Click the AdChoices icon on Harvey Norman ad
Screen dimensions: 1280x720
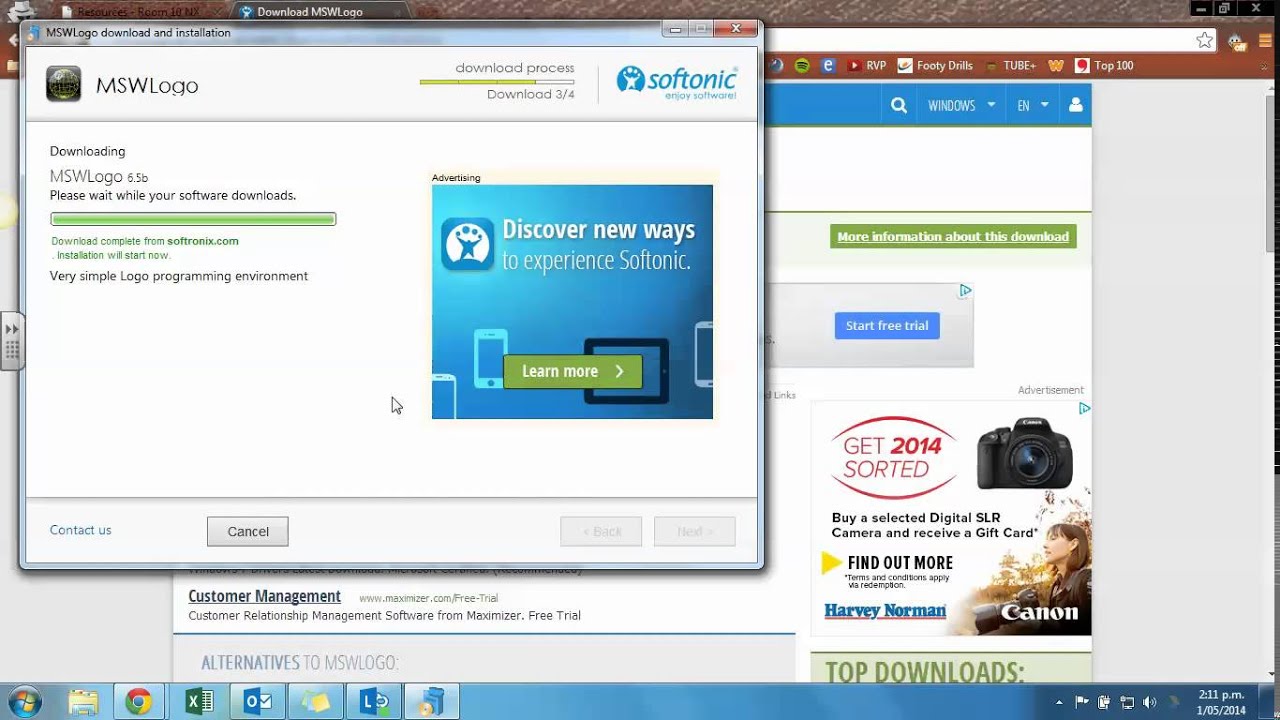click(1084, 408)
